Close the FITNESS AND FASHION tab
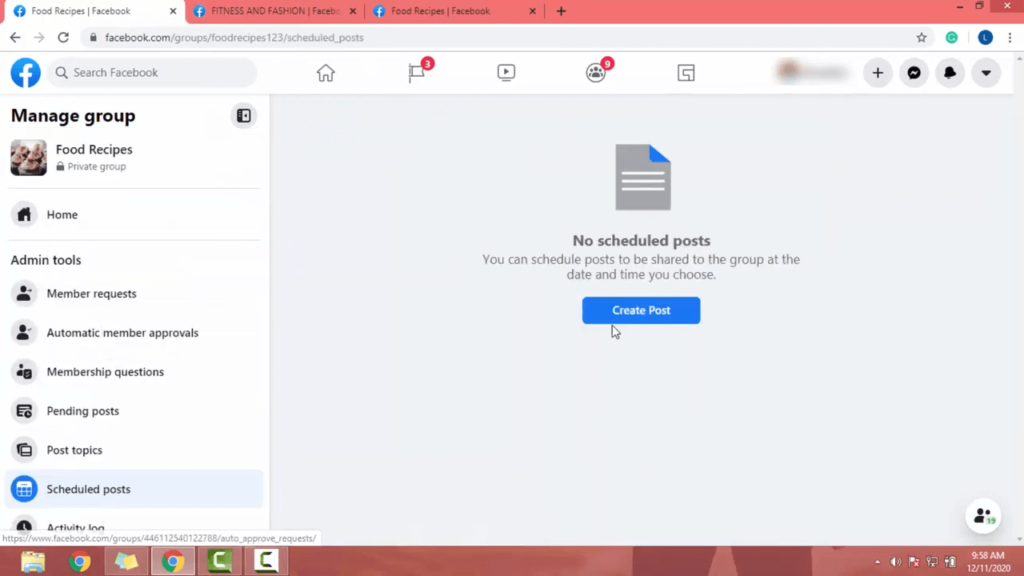Screen dimensions: 1024x576 coord(353,11)
